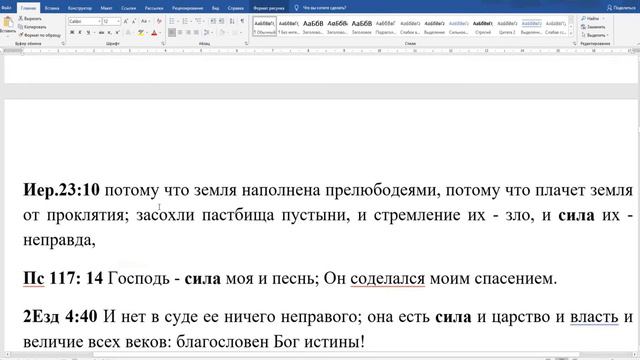The width and height of the screenshot is (640, 360).
Task: Open the Файл menu tab
Action: pos(6,8)
